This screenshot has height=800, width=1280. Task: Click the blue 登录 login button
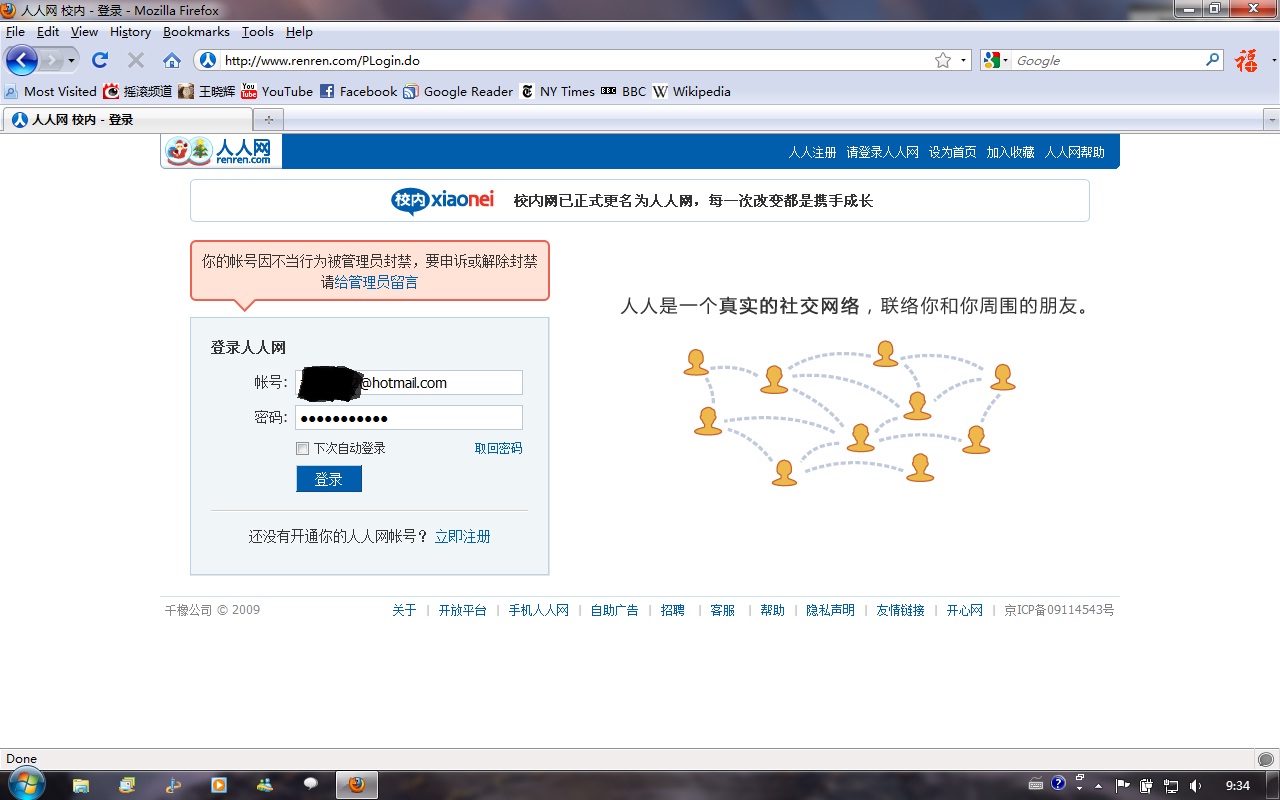pos(329,479)
